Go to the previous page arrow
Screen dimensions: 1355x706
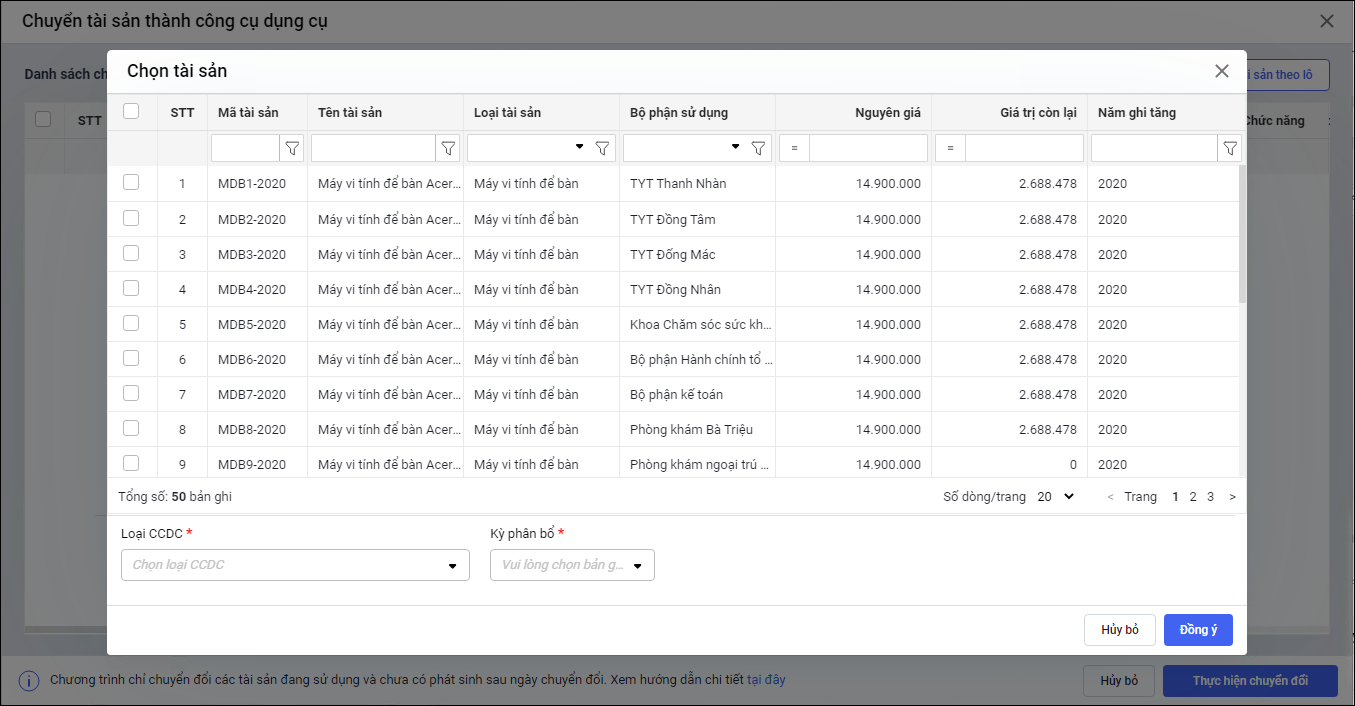pos(1110,497)
